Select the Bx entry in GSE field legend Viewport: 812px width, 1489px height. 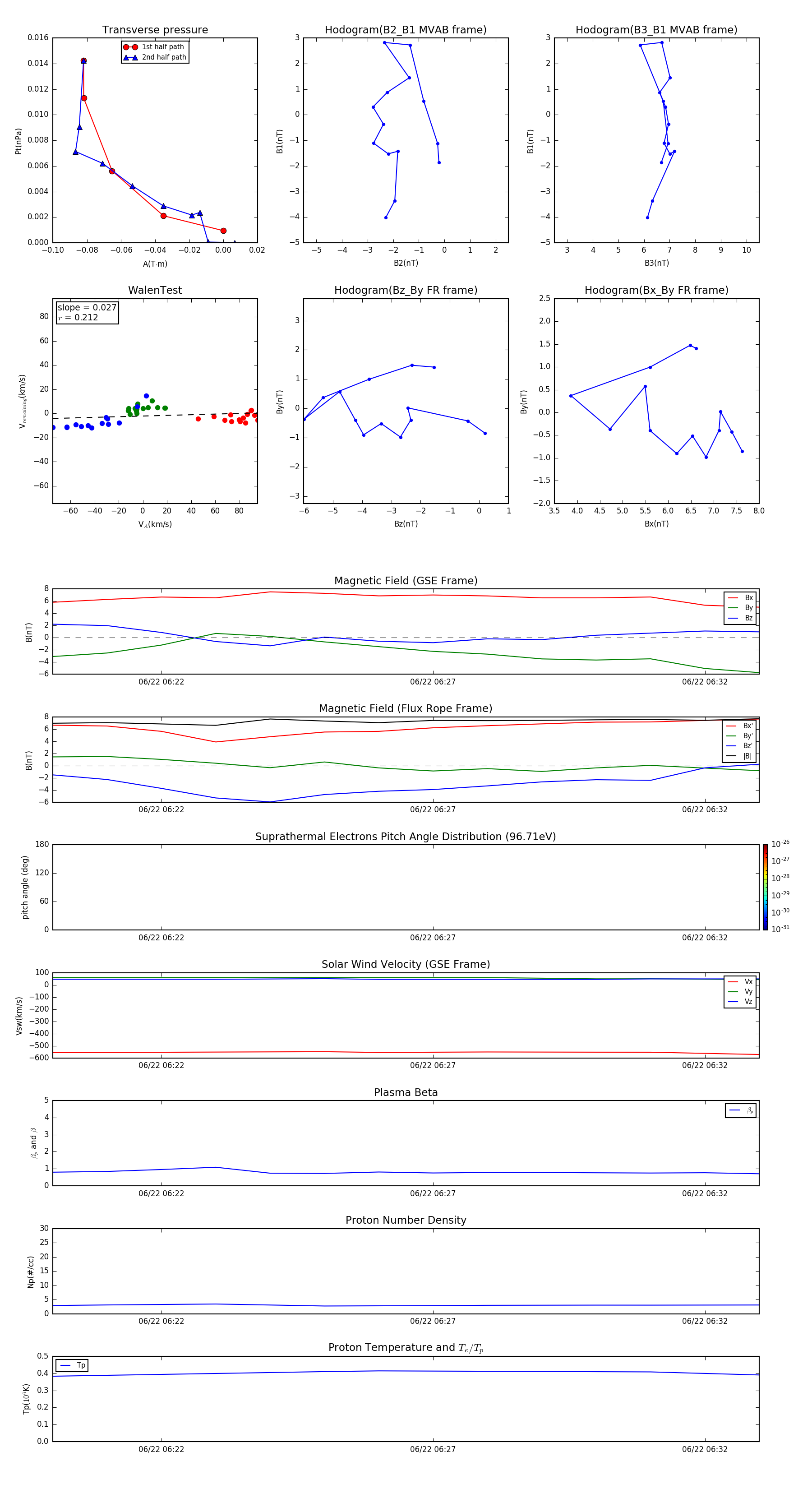click(740, 598)
